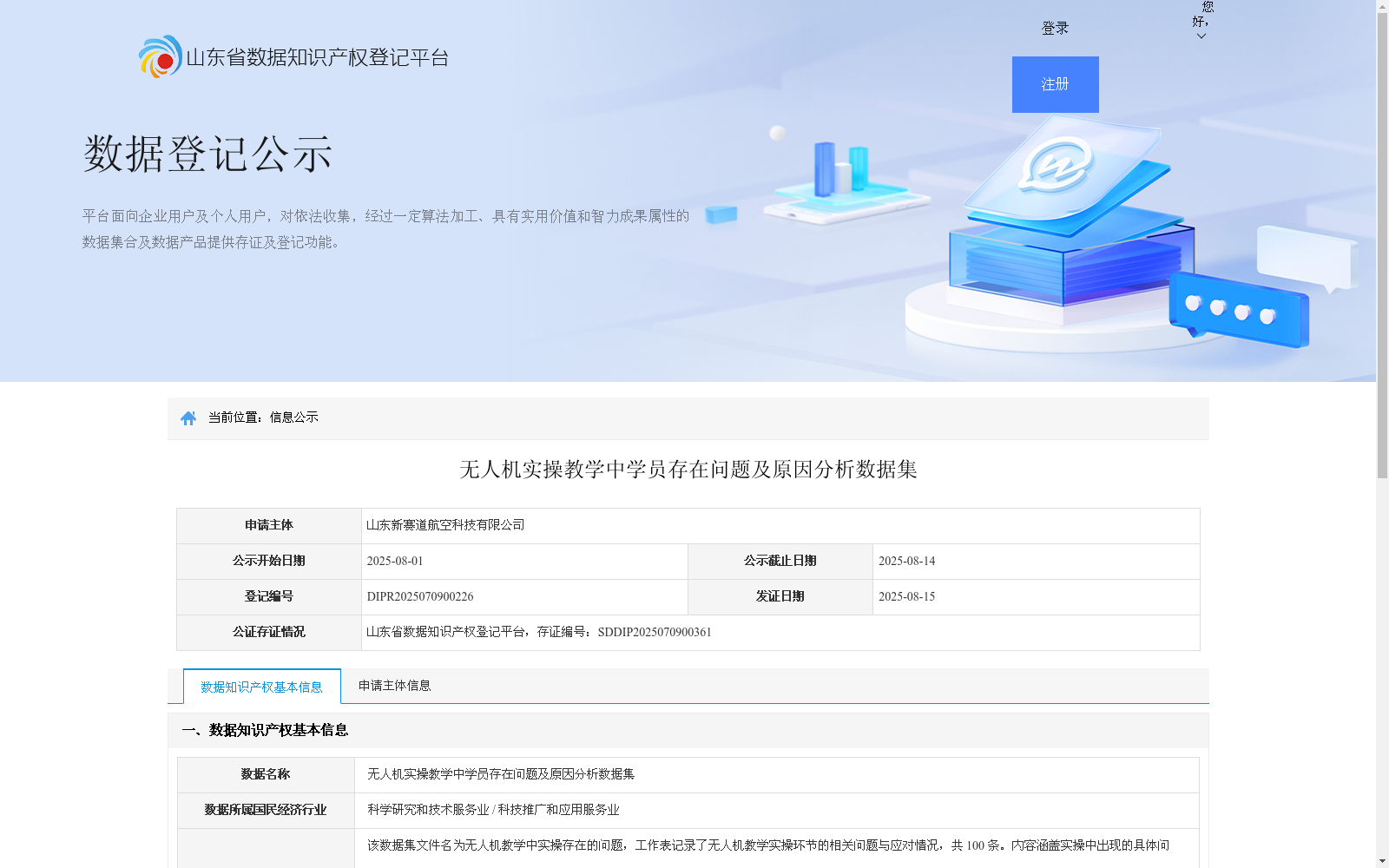Click the home icon in breadcrumb

coord(188,418)
